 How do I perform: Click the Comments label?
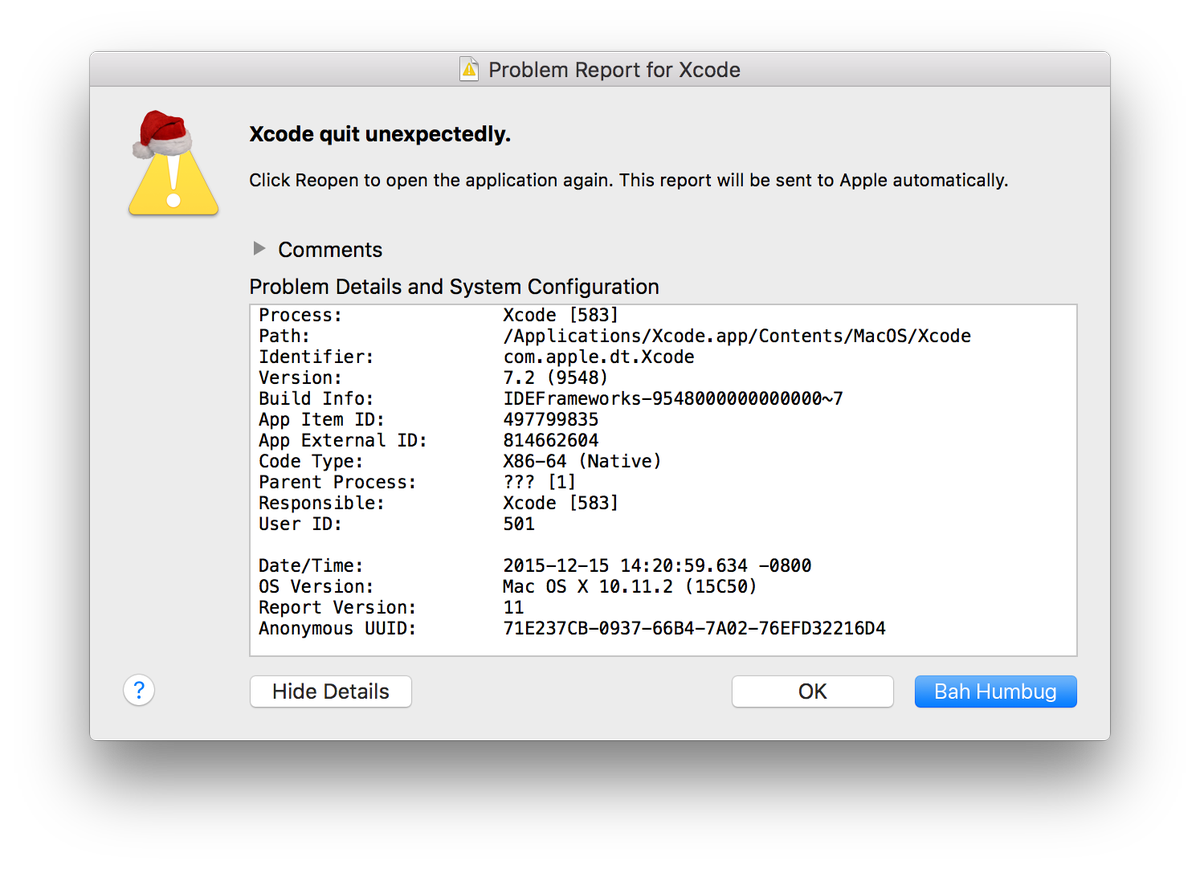pyautogui.click(x=330, y=250)
